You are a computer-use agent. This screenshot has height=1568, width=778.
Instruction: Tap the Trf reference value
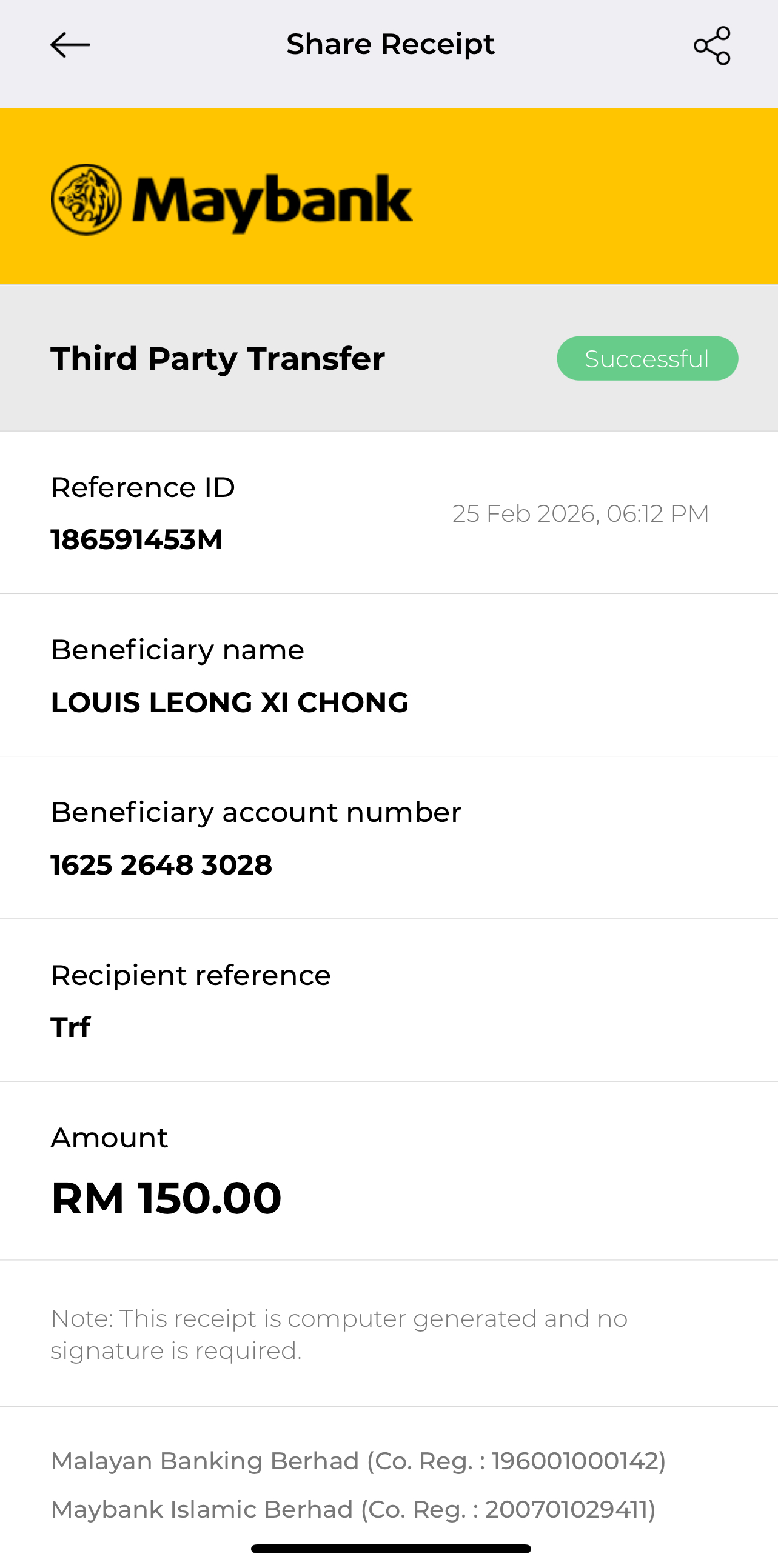tap(70, 1027)
